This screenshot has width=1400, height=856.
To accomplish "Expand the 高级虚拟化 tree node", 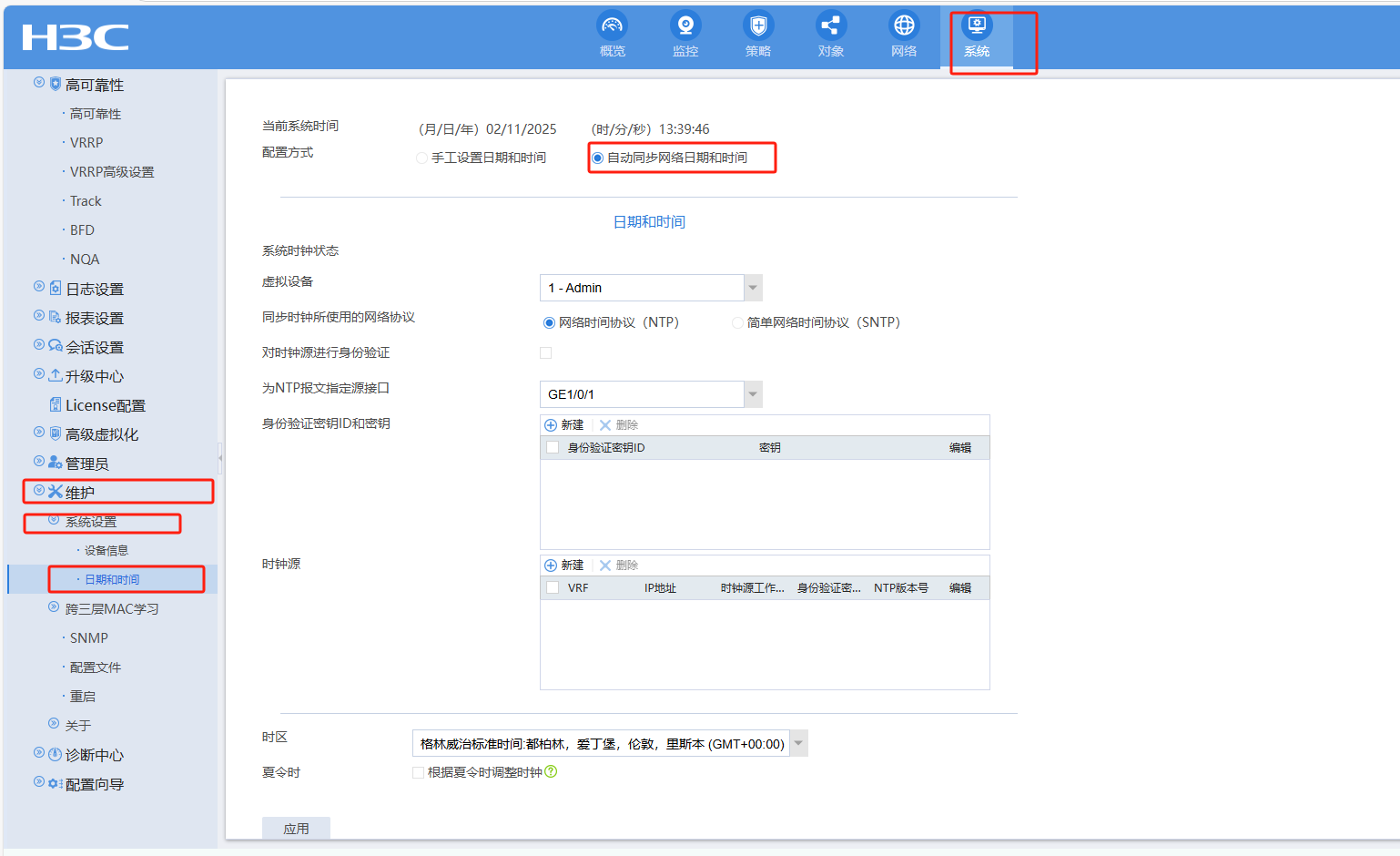I will 39,432.
